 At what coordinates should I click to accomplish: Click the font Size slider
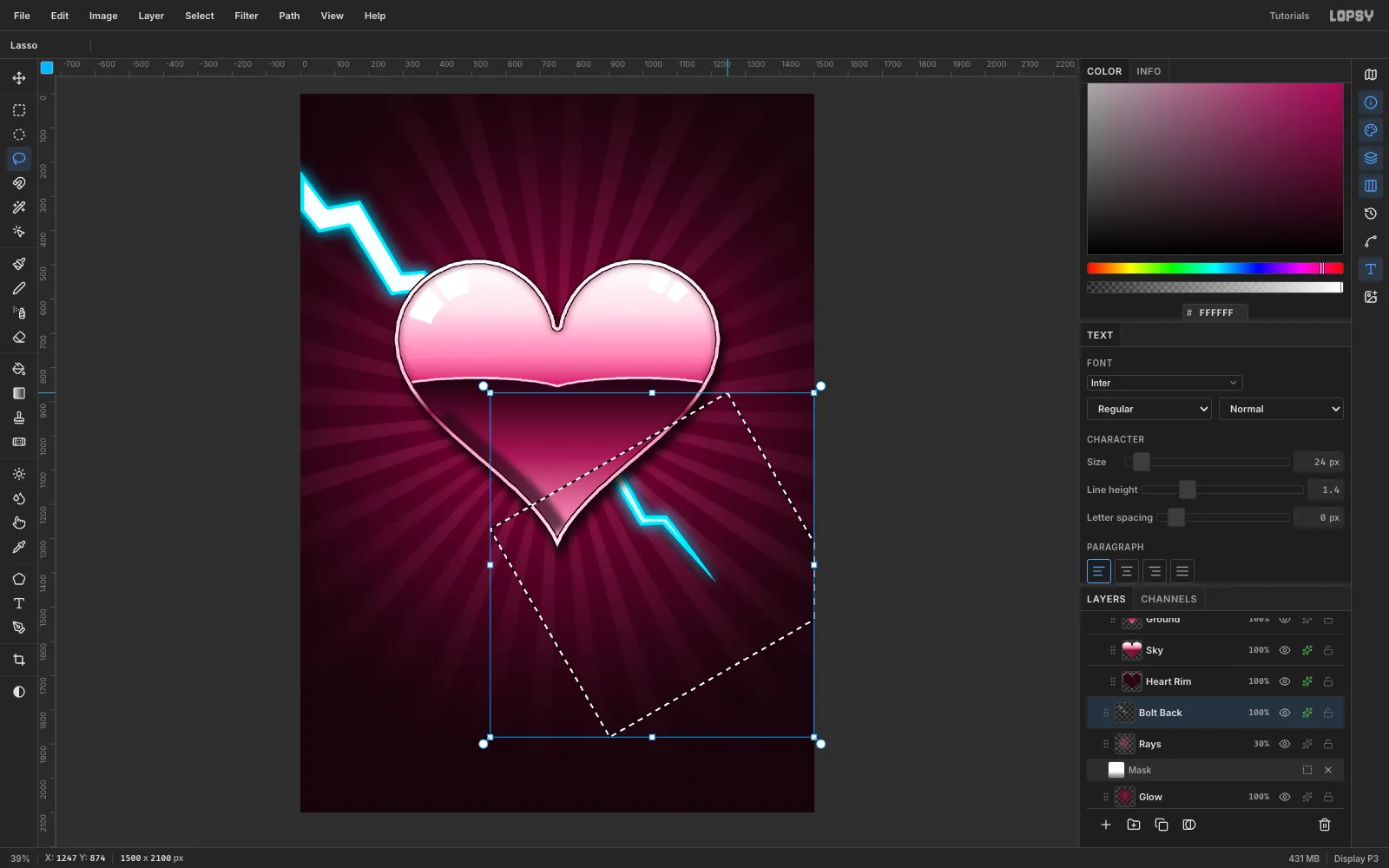[1207, 462]
